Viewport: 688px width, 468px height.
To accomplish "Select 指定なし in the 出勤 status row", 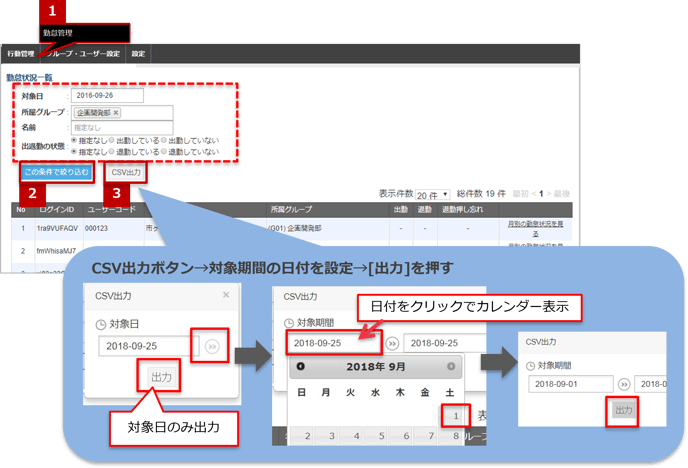I will 74,140.
